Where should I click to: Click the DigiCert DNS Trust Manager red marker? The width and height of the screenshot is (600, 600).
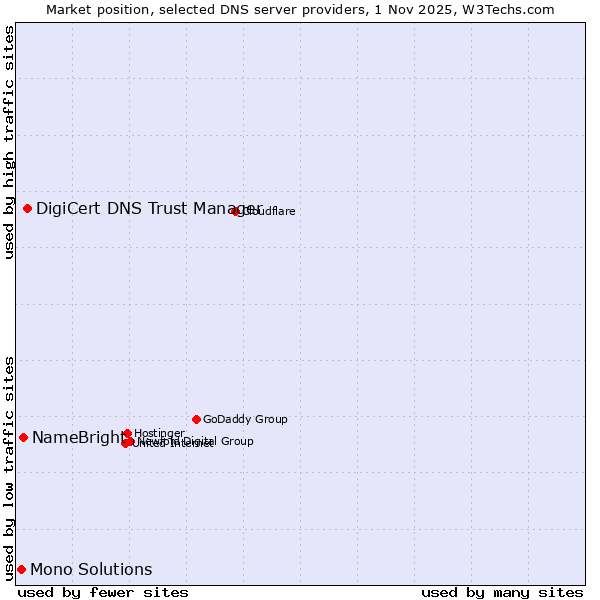27,208
